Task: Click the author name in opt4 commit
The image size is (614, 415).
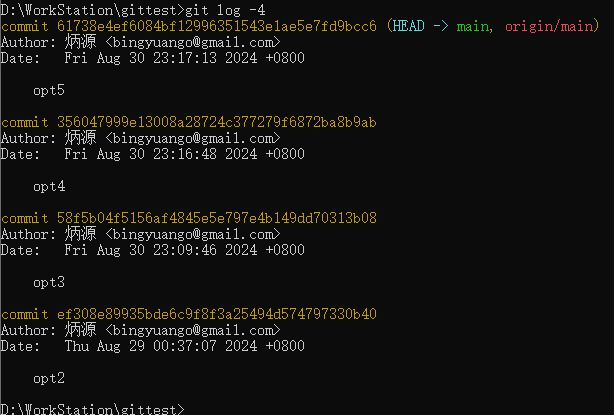Action: click(x=80, y=138)
